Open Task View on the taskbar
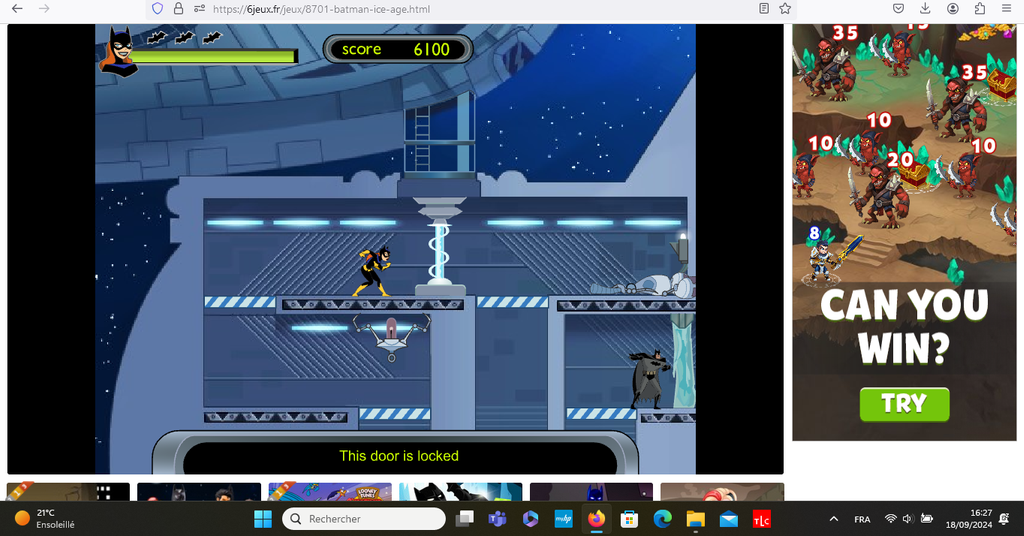Image resolution: width=1024 pixels, height=536 pixels. click(x=464, y=519)
